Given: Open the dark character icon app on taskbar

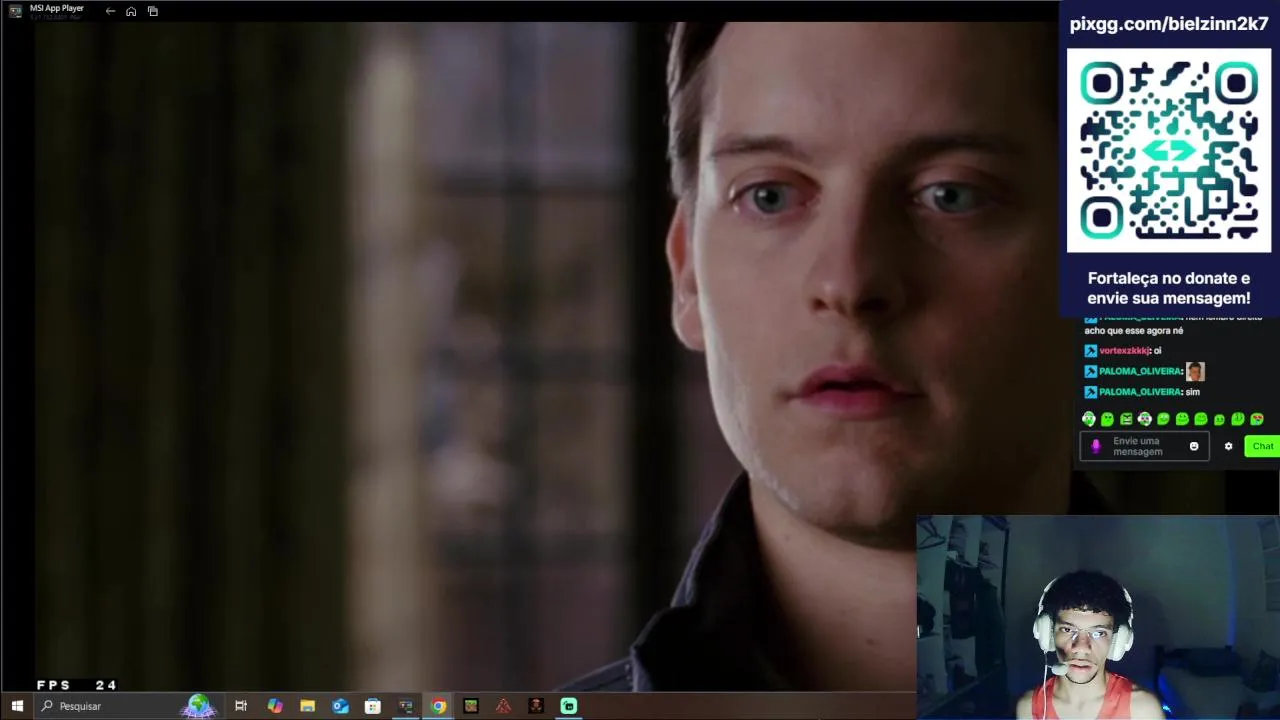Looking at the screenshot, I should point(536,706).
